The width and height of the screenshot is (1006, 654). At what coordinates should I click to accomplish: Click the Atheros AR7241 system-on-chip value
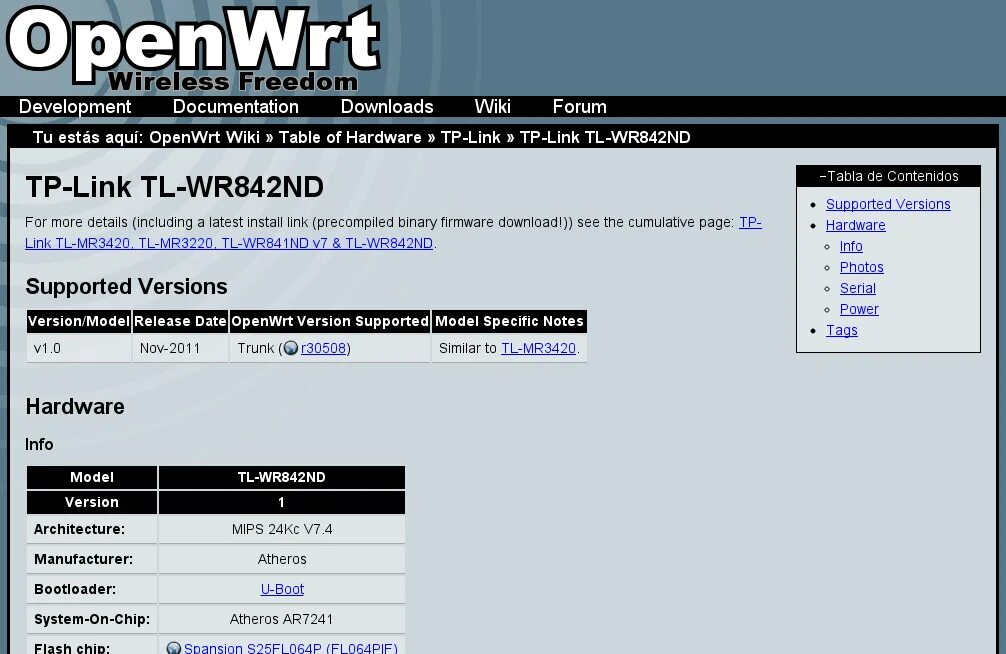tap(282, 619)
